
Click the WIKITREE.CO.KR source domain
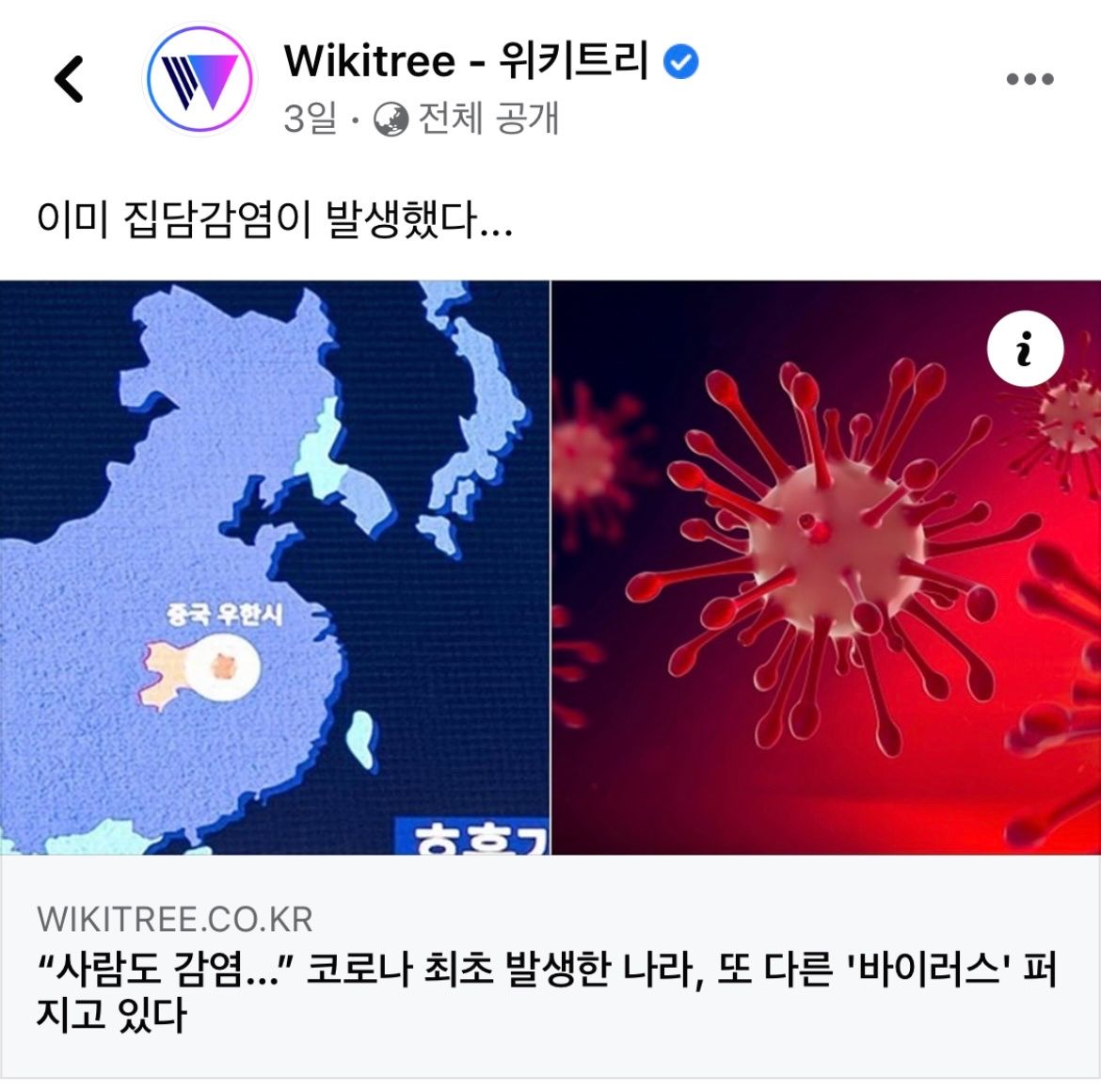(x=175, y=919)
